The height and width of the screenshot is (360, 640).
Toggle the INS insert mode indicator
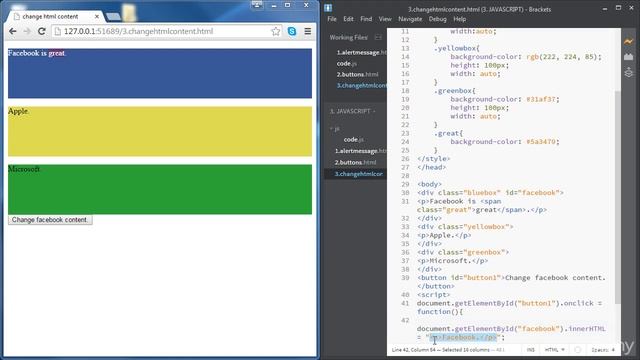530,350
